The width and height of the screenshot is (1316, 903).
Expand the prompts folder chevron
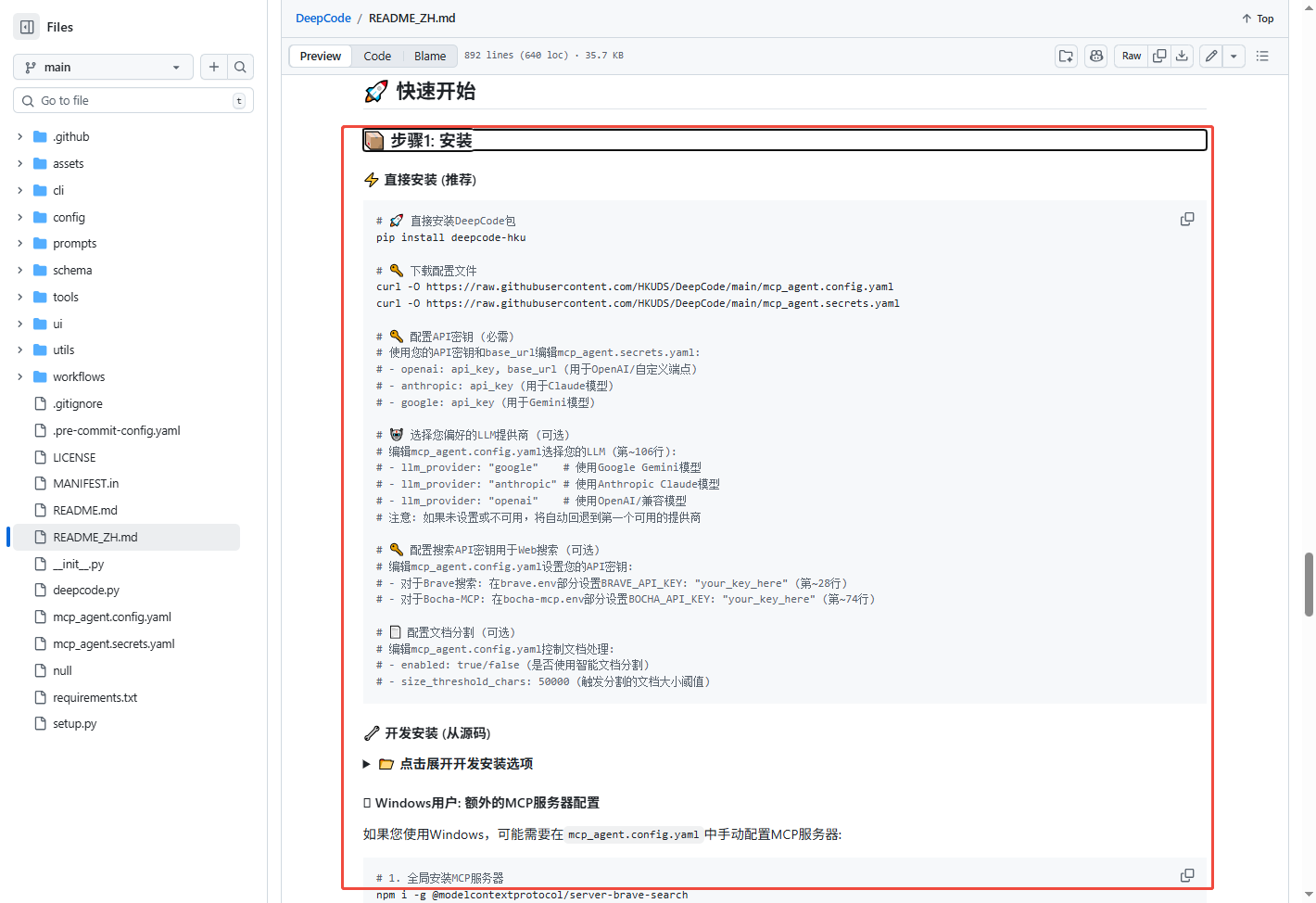[19, 243]
